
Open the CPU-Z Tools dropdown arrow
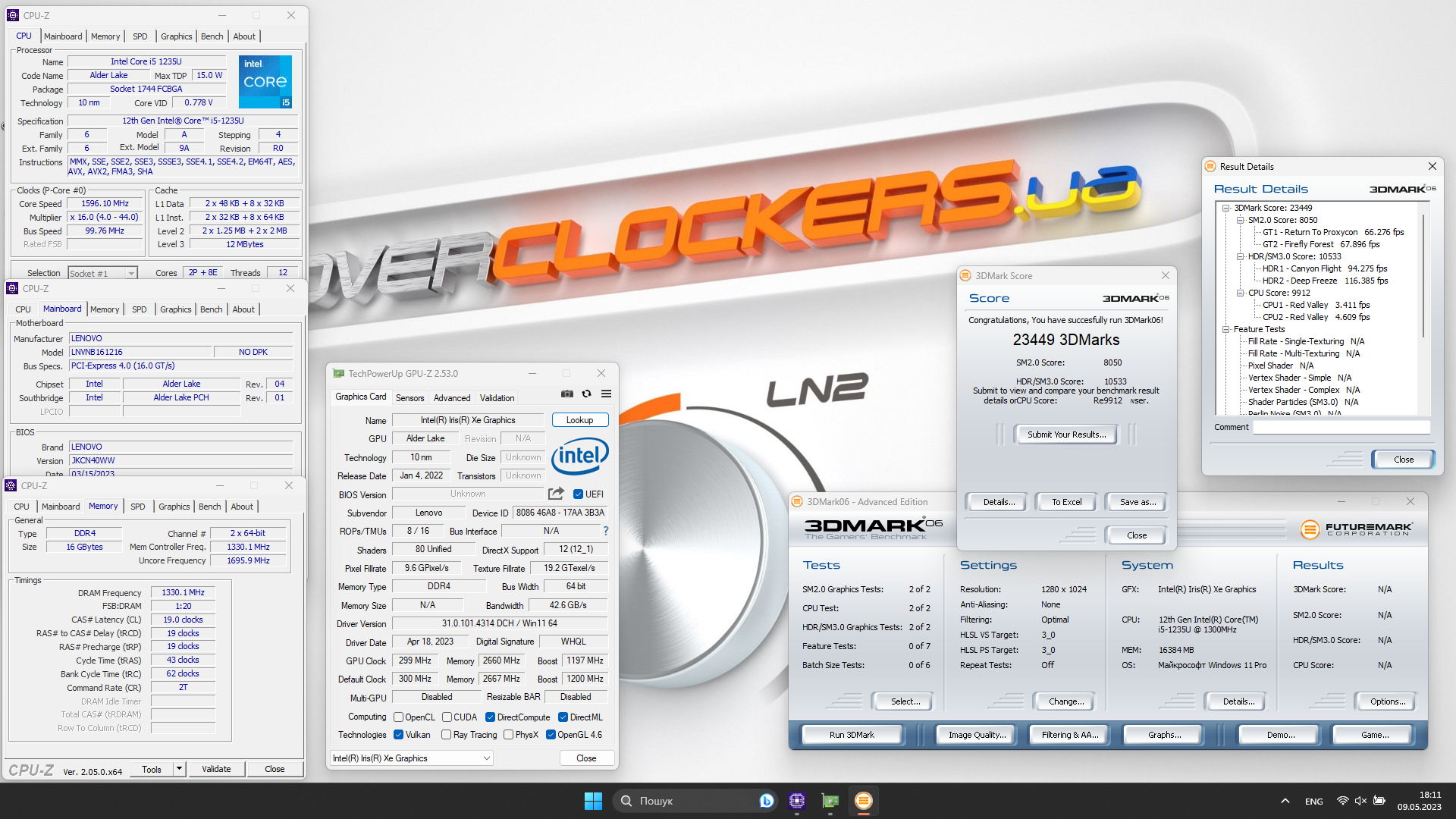[x=180, y=768]
